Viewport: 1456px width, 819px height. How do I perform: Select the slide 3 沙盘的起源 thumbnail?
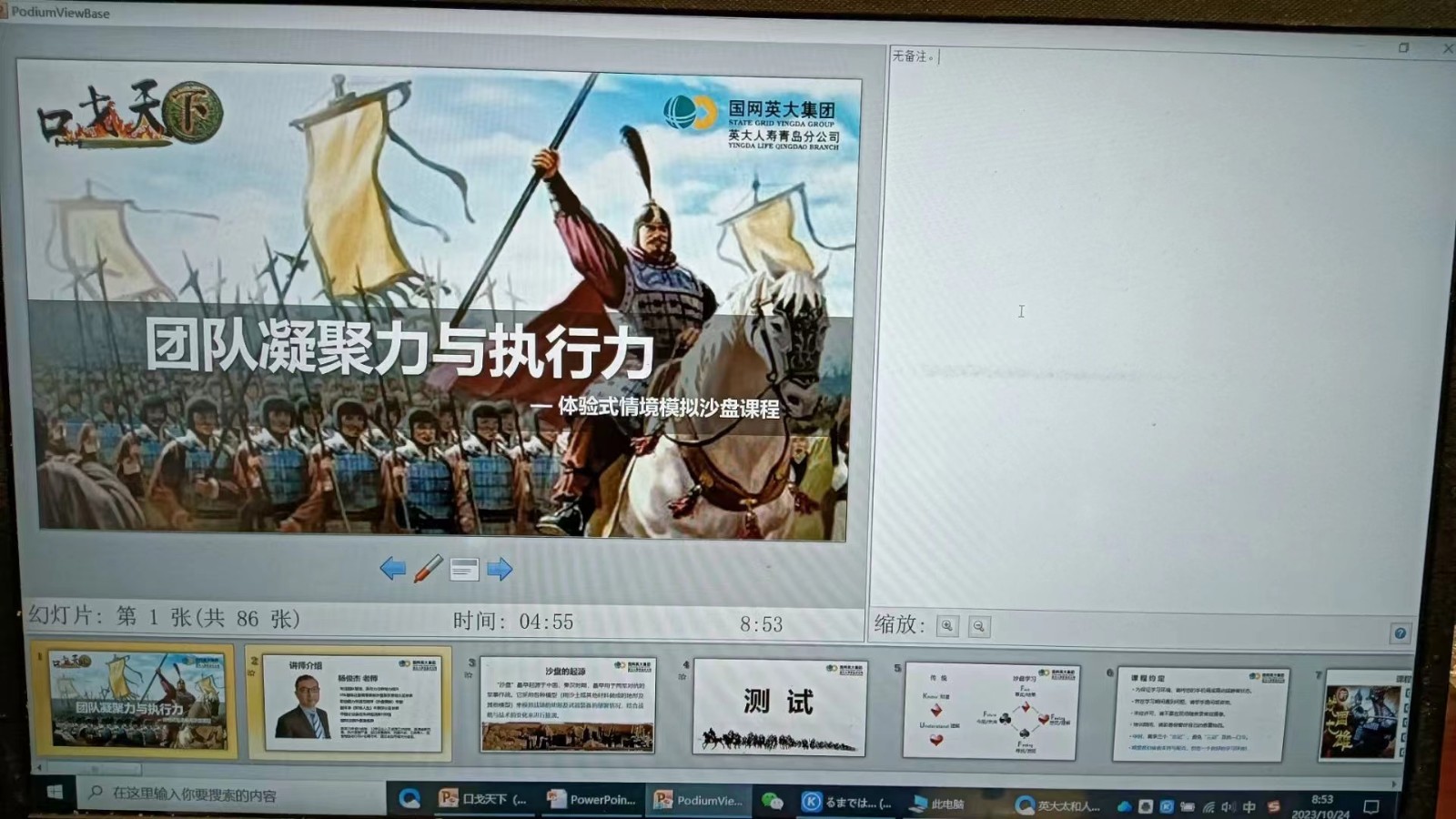[x=567, y=704]
